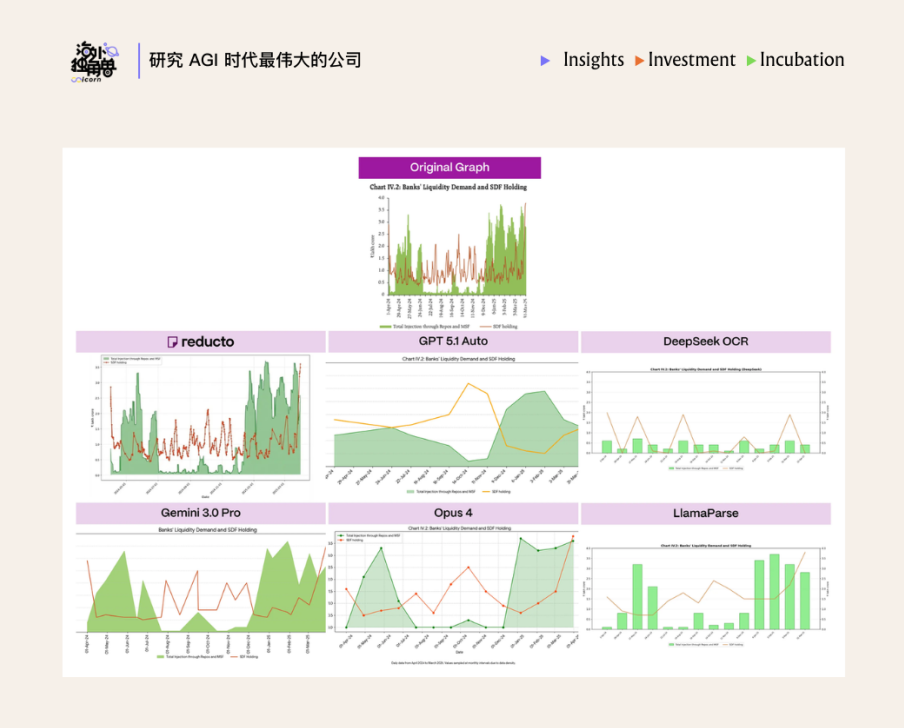Open the reducto chart output
904x728 pixels.
200,422
